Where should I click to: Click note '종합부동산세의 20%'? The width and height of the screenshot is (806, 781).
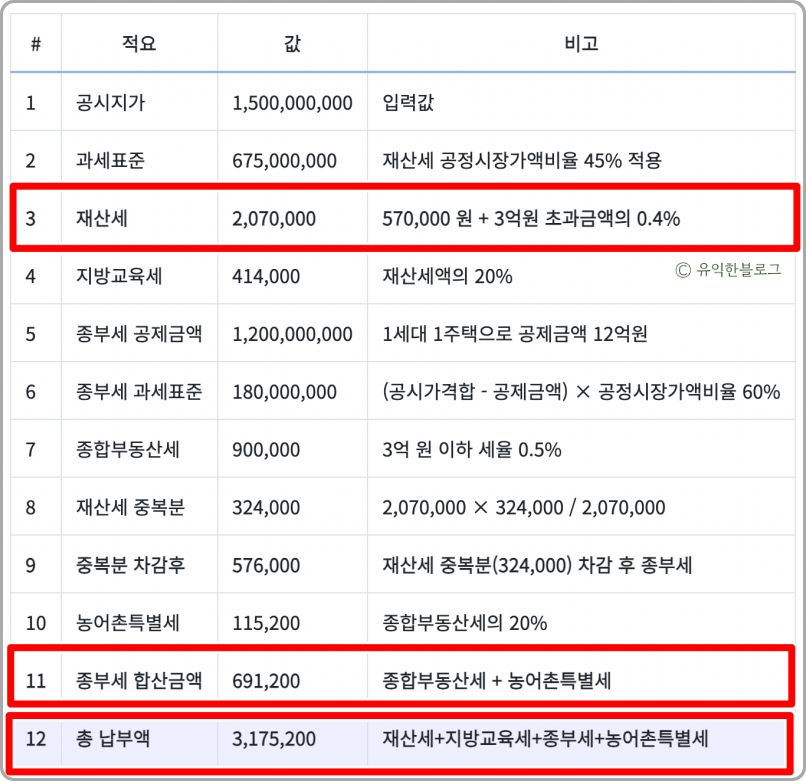tap(465, 623)
